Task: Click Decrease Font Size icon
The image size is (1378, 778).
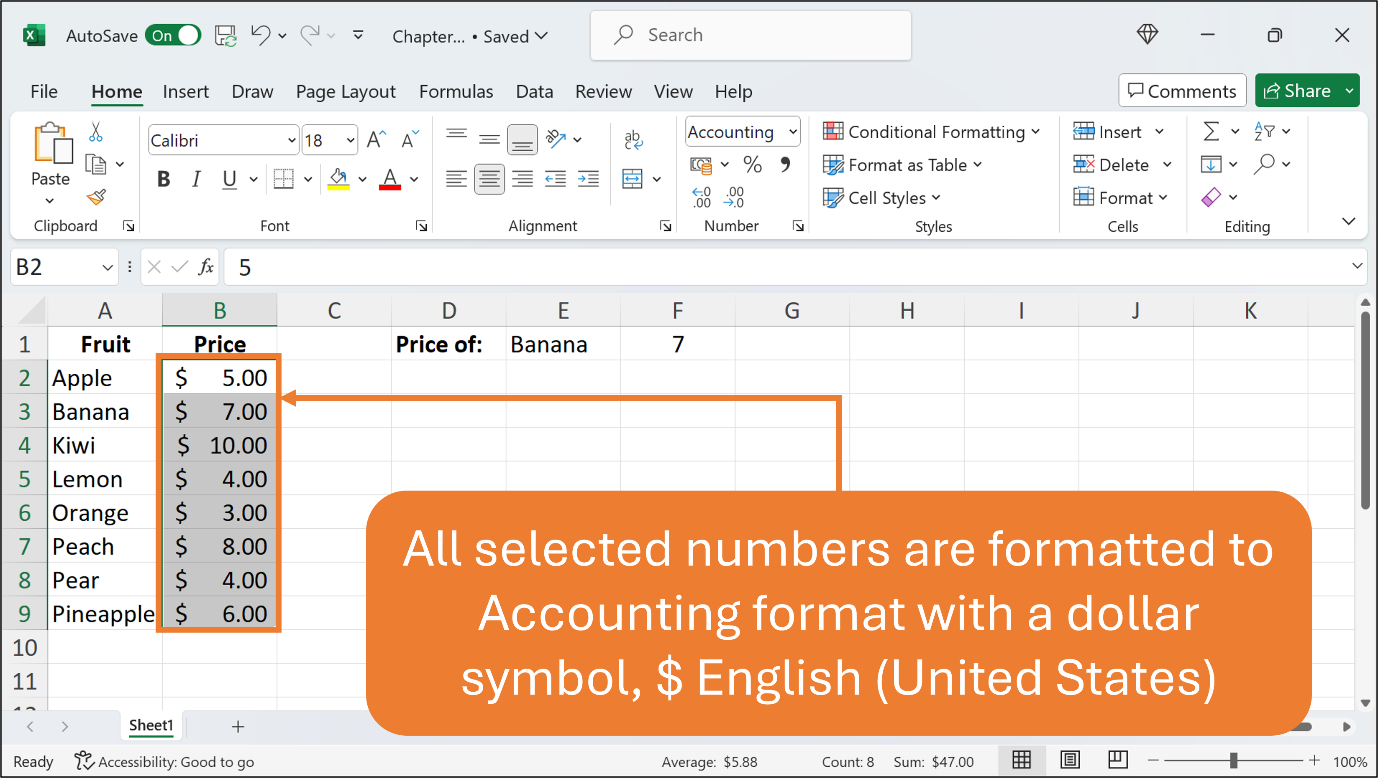Action: (408, 140)
